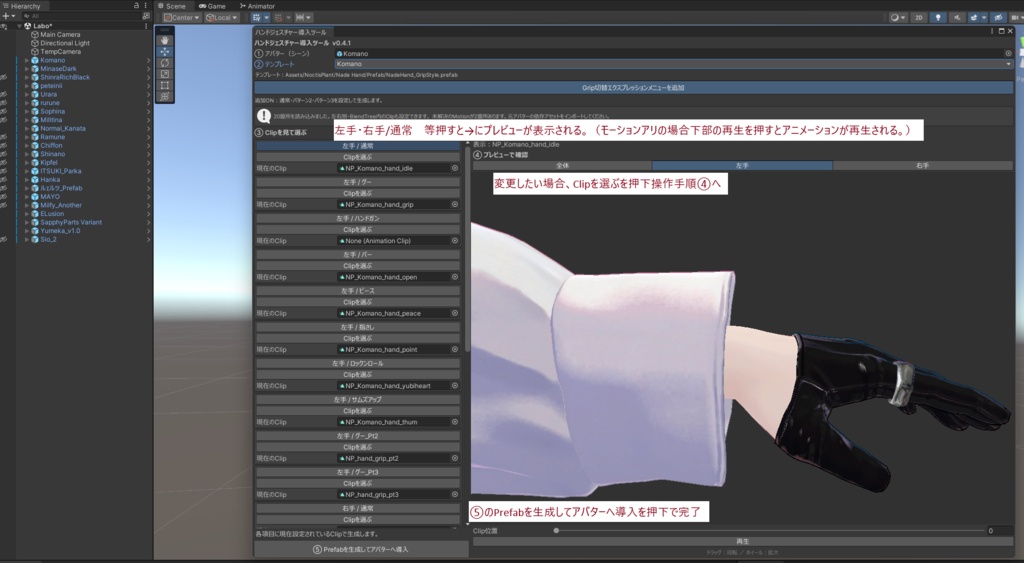The height and width of the screenshot is (563, 1024).
Task: Open the object picker for the avatar field
Action: coord(1008,54)
